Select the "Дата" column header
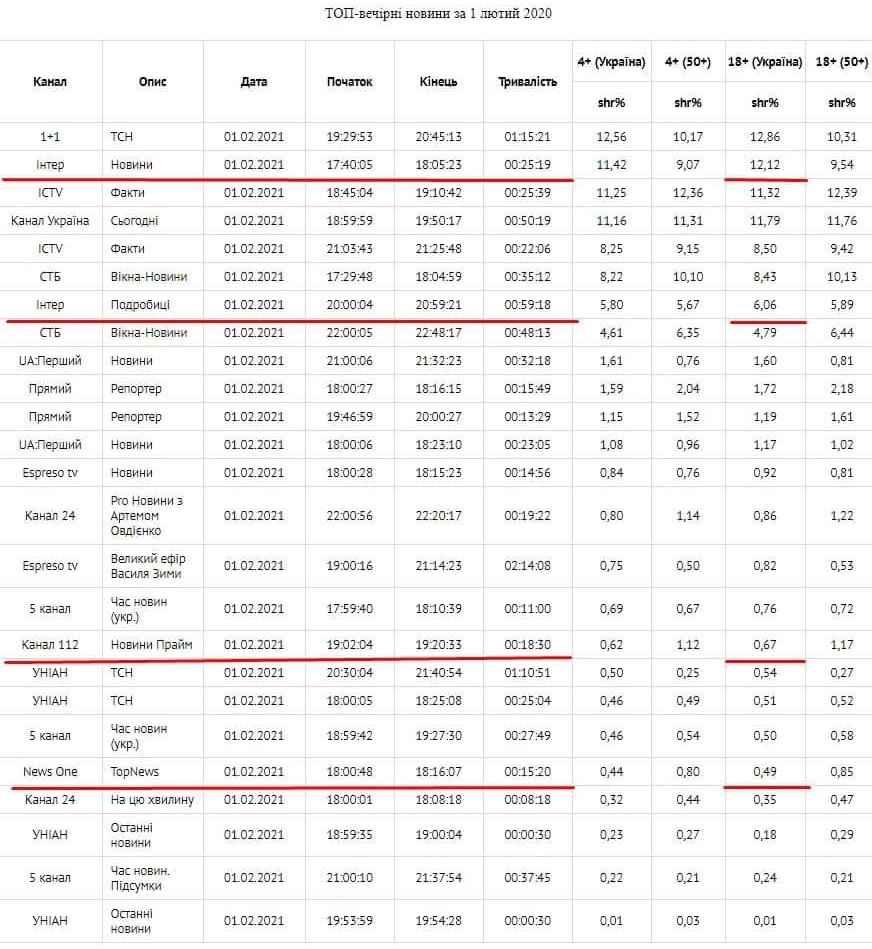872x949 pixels. (254, 82)
